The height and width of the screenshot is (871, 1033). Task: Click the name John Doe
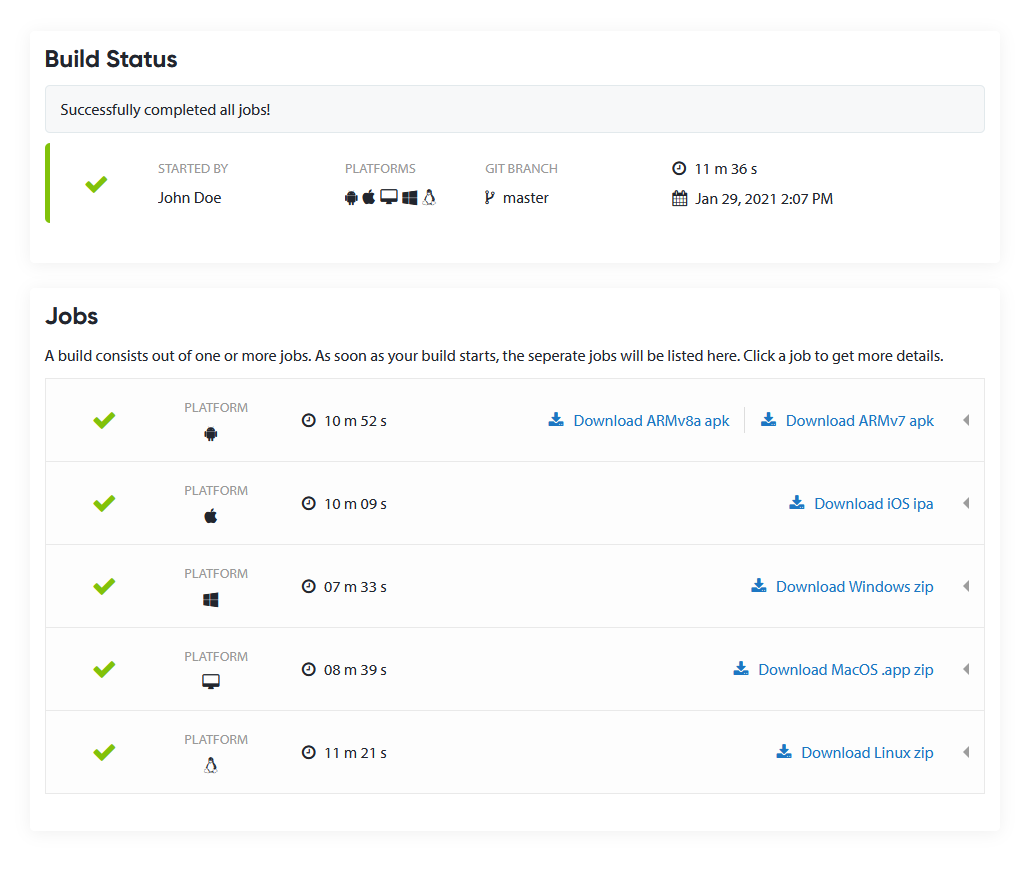tap(189, 198)
